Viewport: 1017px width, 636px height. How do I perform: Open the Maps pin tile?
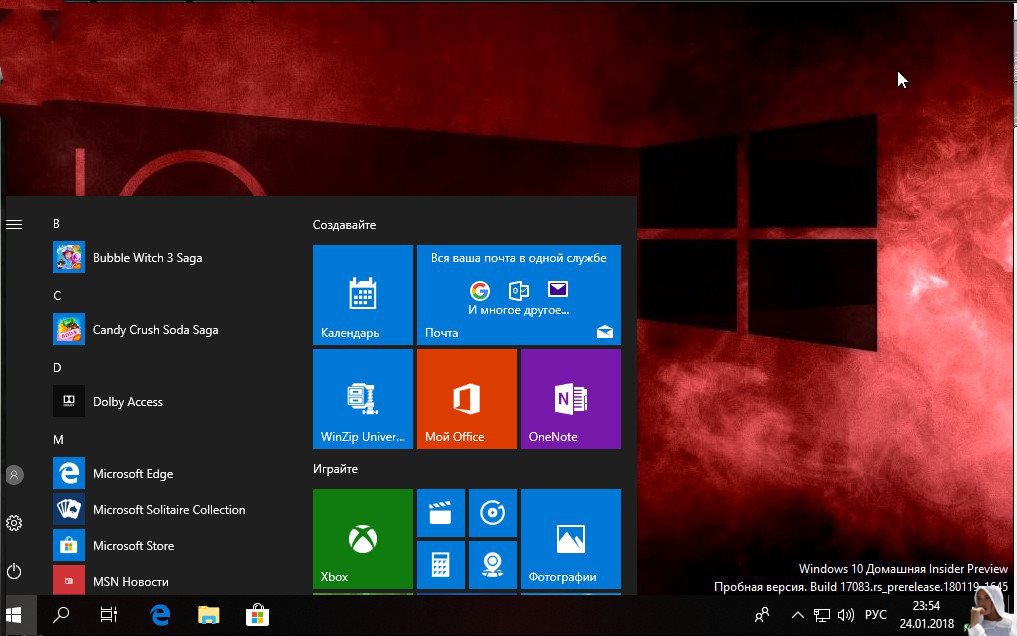click(492, 565)
